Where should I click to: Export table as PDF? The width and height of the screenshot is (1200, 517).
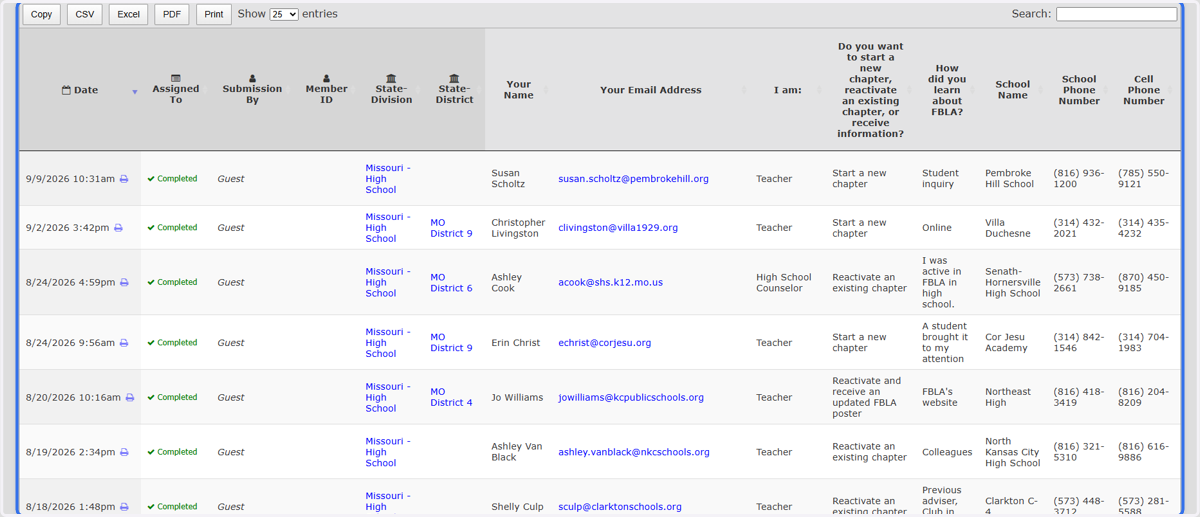172,15
